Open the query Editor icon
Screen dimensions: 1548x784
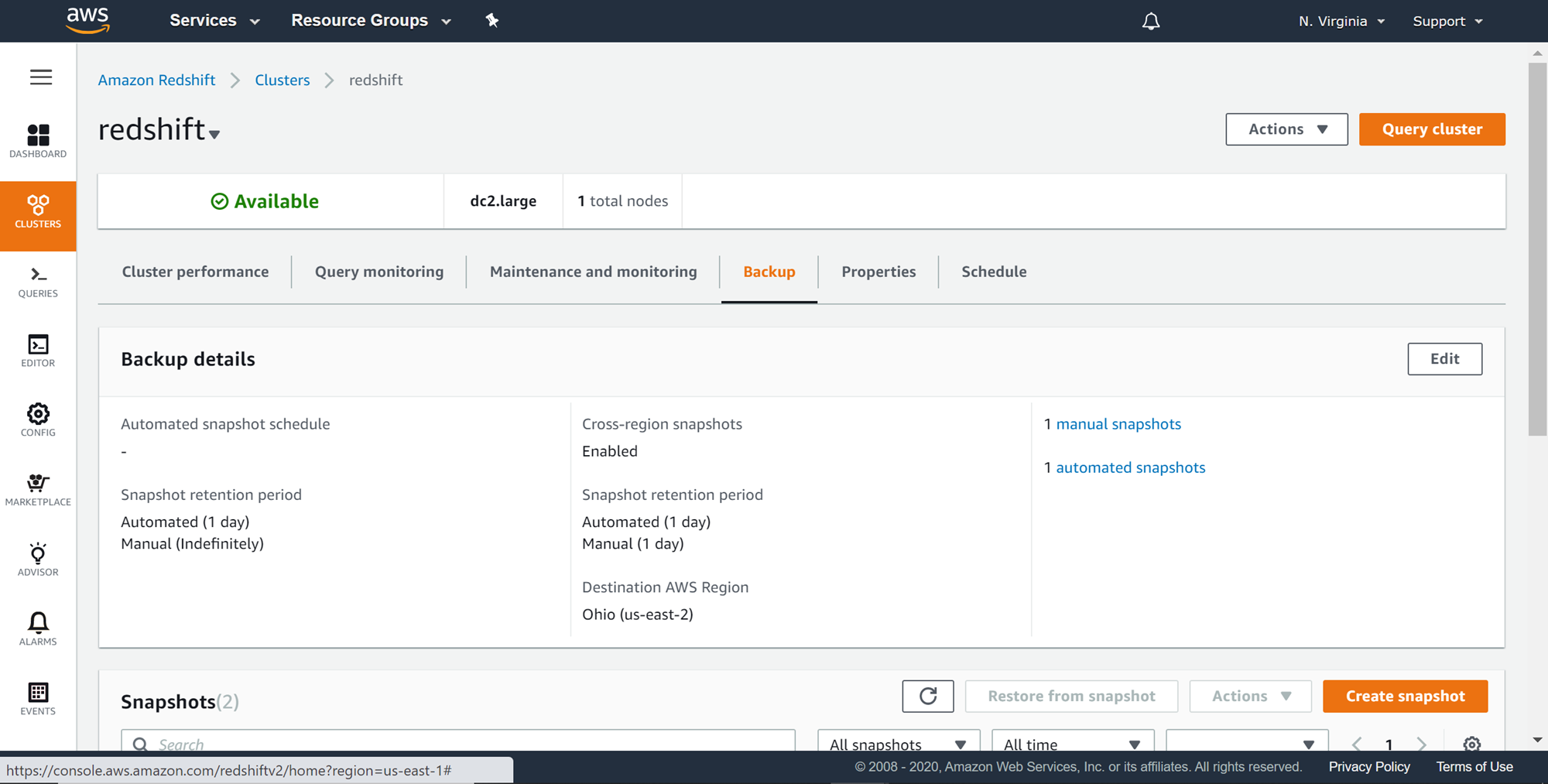pos(38,351)
